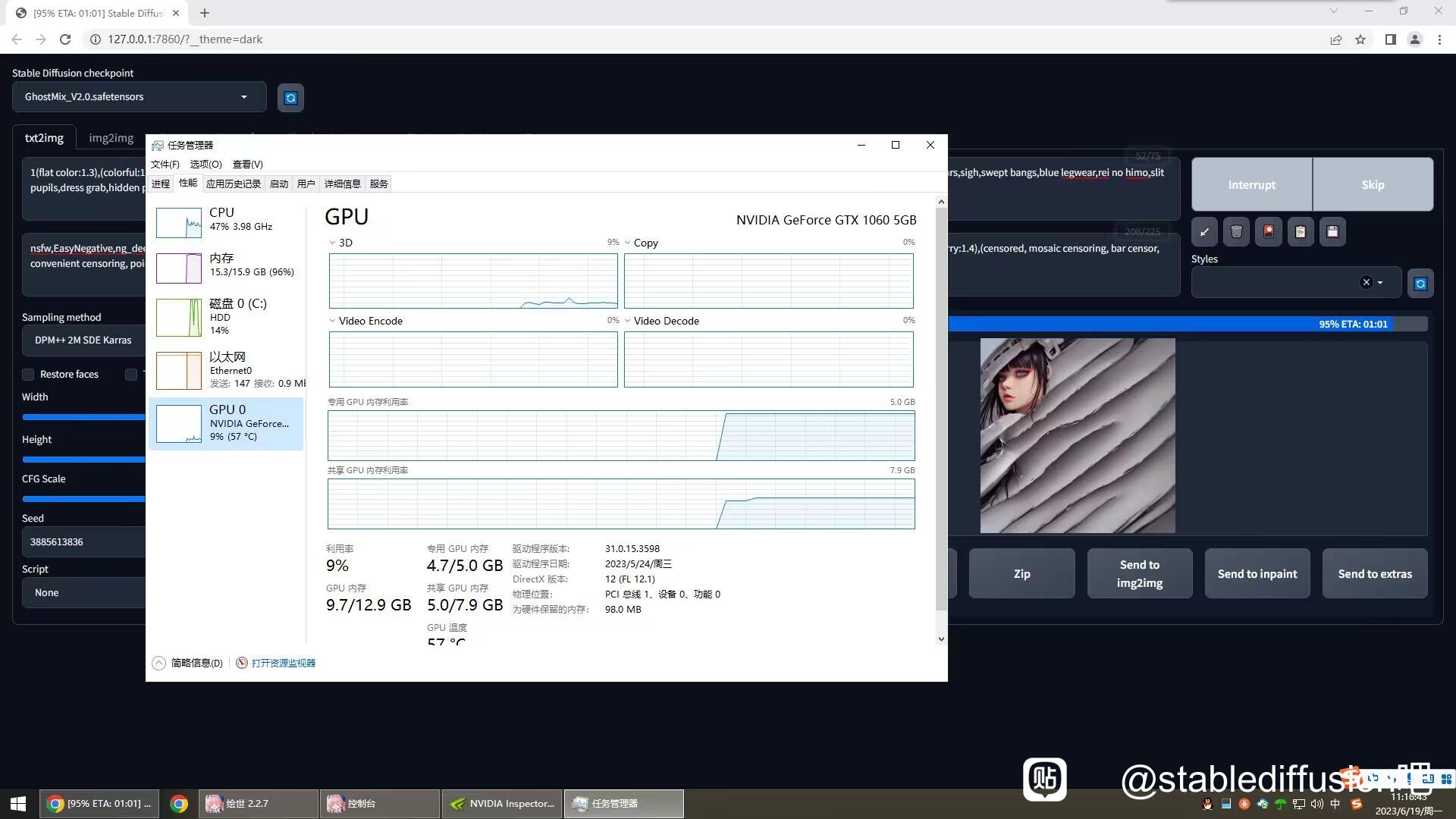This screenshot has width=1456, height=819.
Task: Reload the browser page
Action: pos(65,39)
